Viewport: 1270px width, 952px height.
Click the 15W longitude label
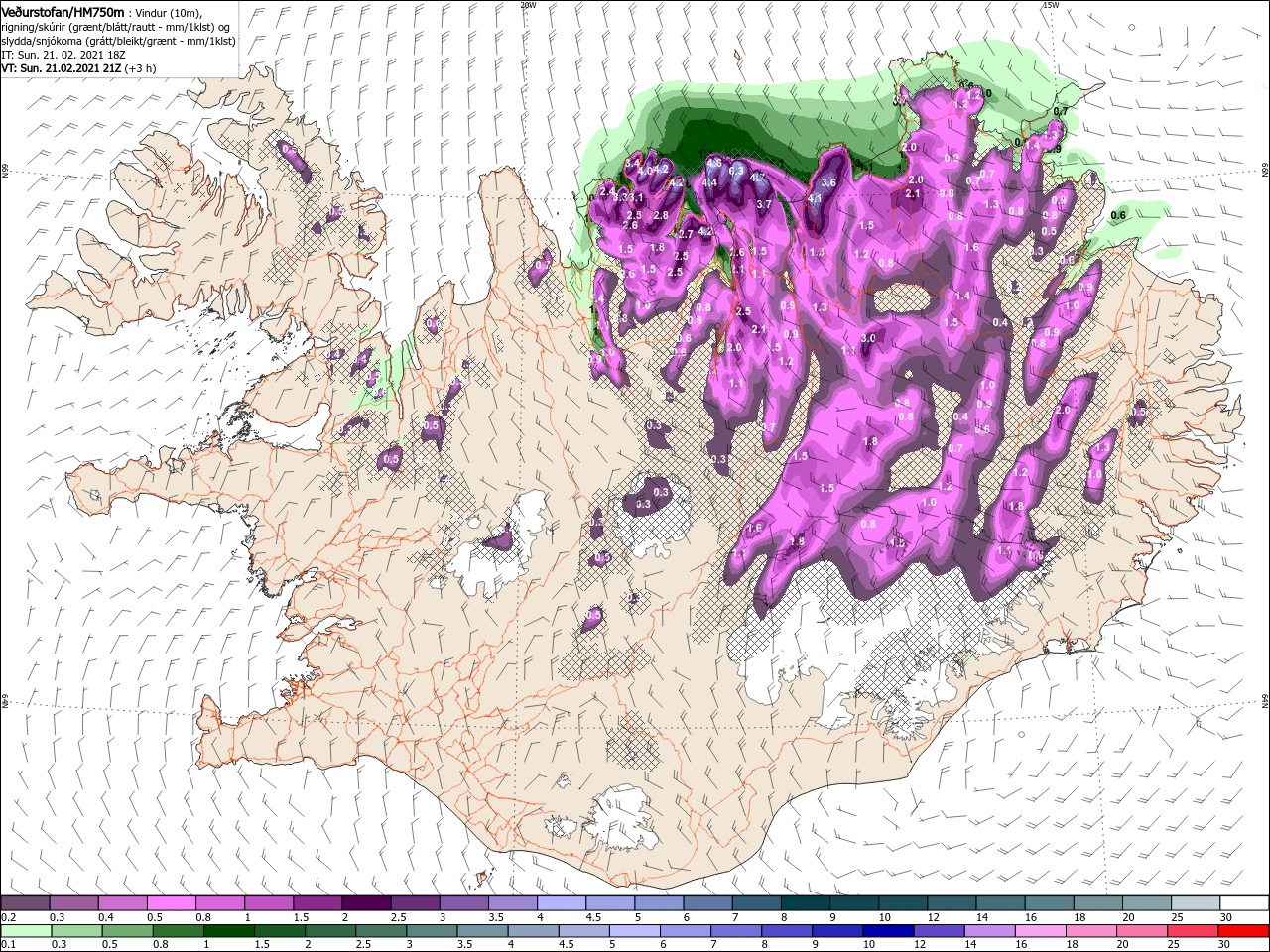pyautogui.click(x=1051, y=5)
